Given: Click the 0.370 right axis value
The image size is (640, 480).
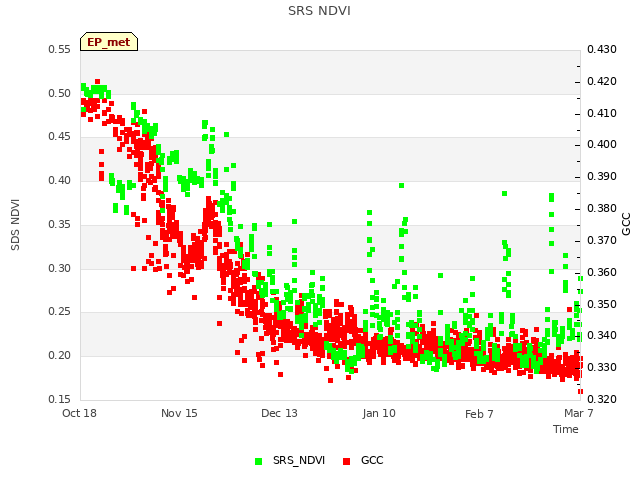Looking at the screenshot, I should coord(602,240).
